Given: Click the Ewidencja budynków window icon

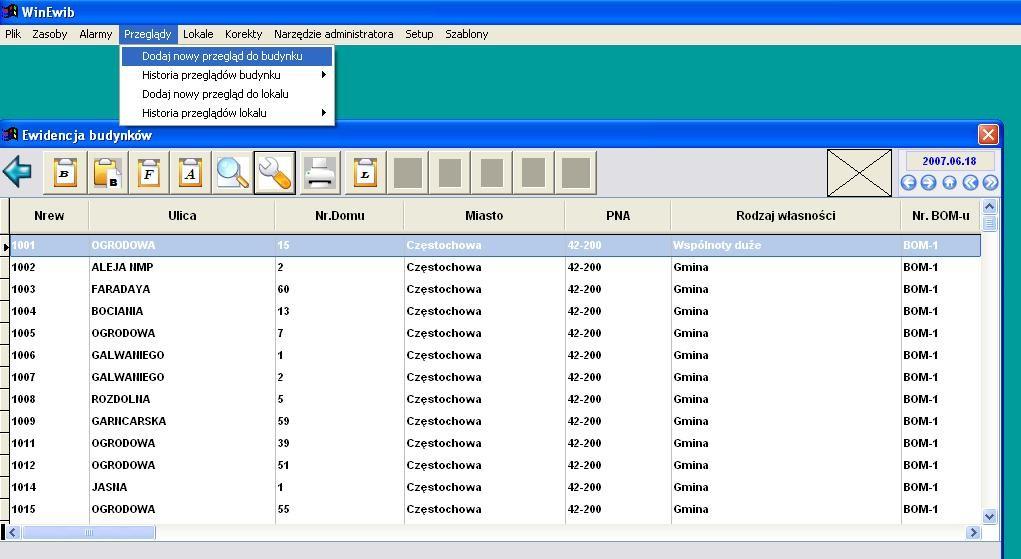Looking at the screenshot, I should 9,135.
